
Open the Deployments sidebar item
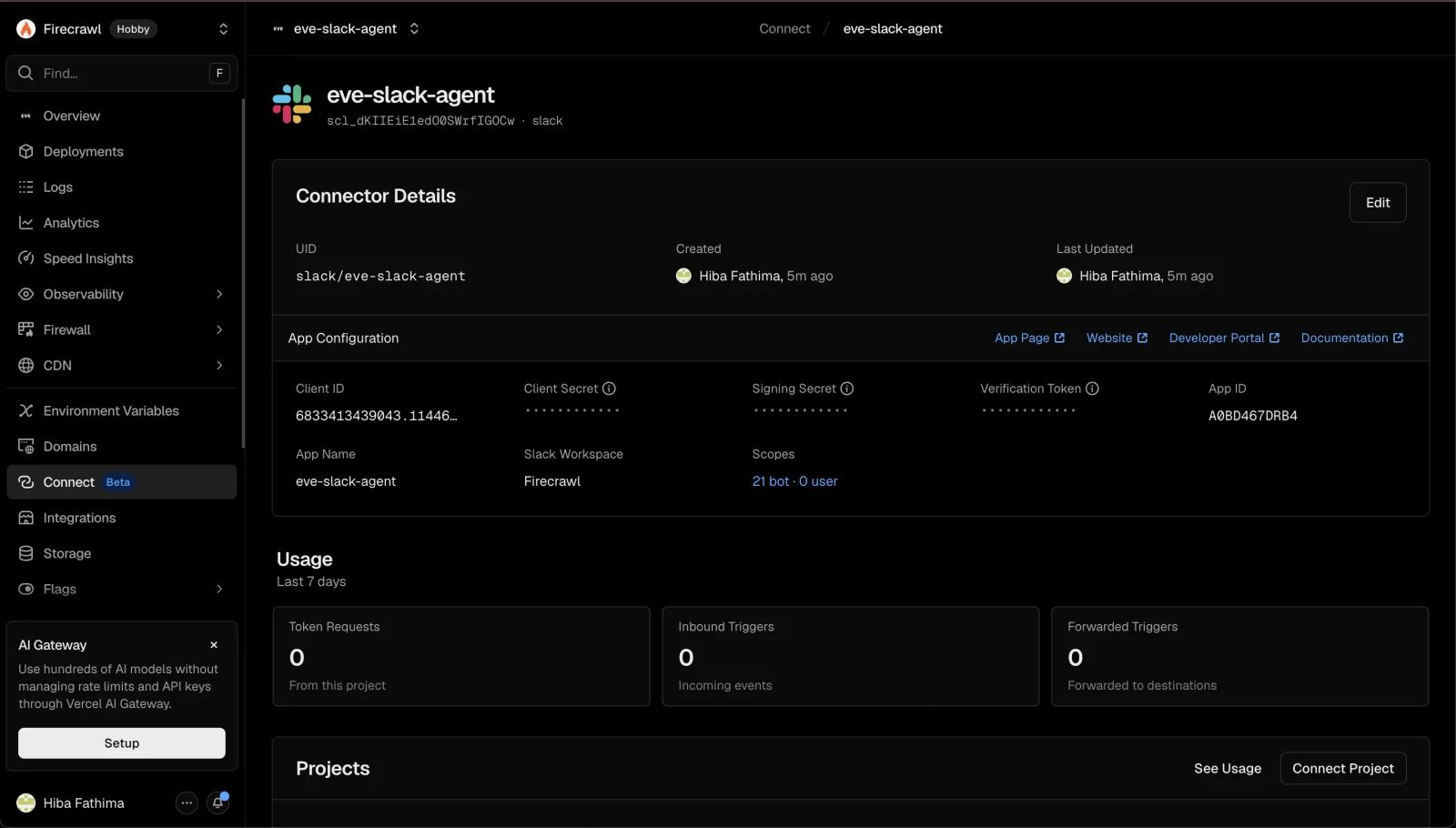(122, 152)
